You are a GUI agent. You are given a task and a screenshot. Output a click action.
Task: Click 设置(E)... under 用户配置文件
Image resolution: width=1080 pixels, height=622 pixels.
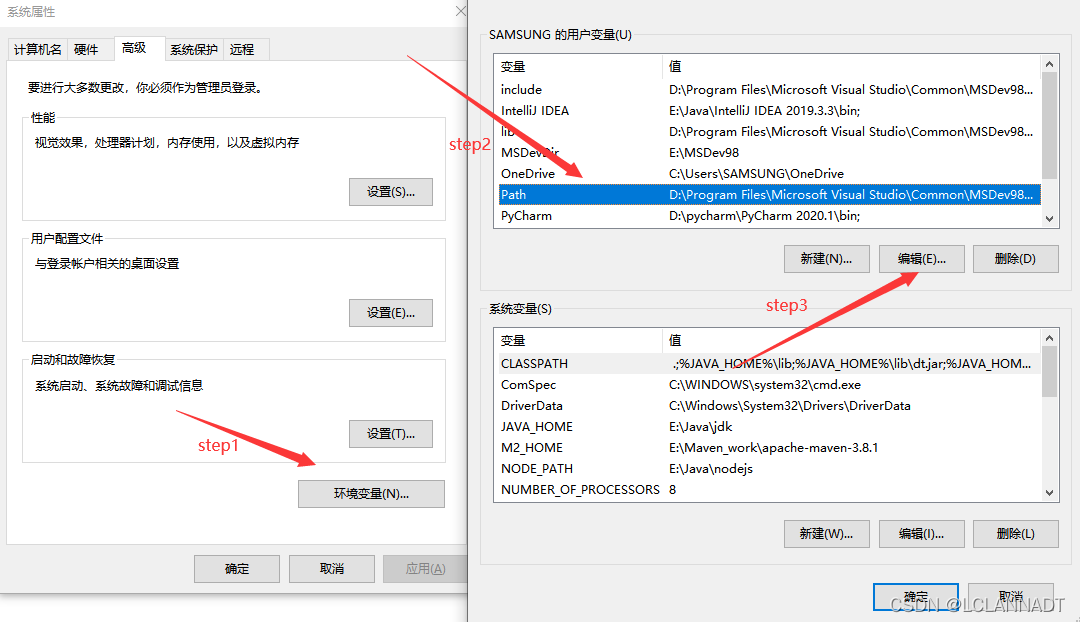(x=391, y=313)
